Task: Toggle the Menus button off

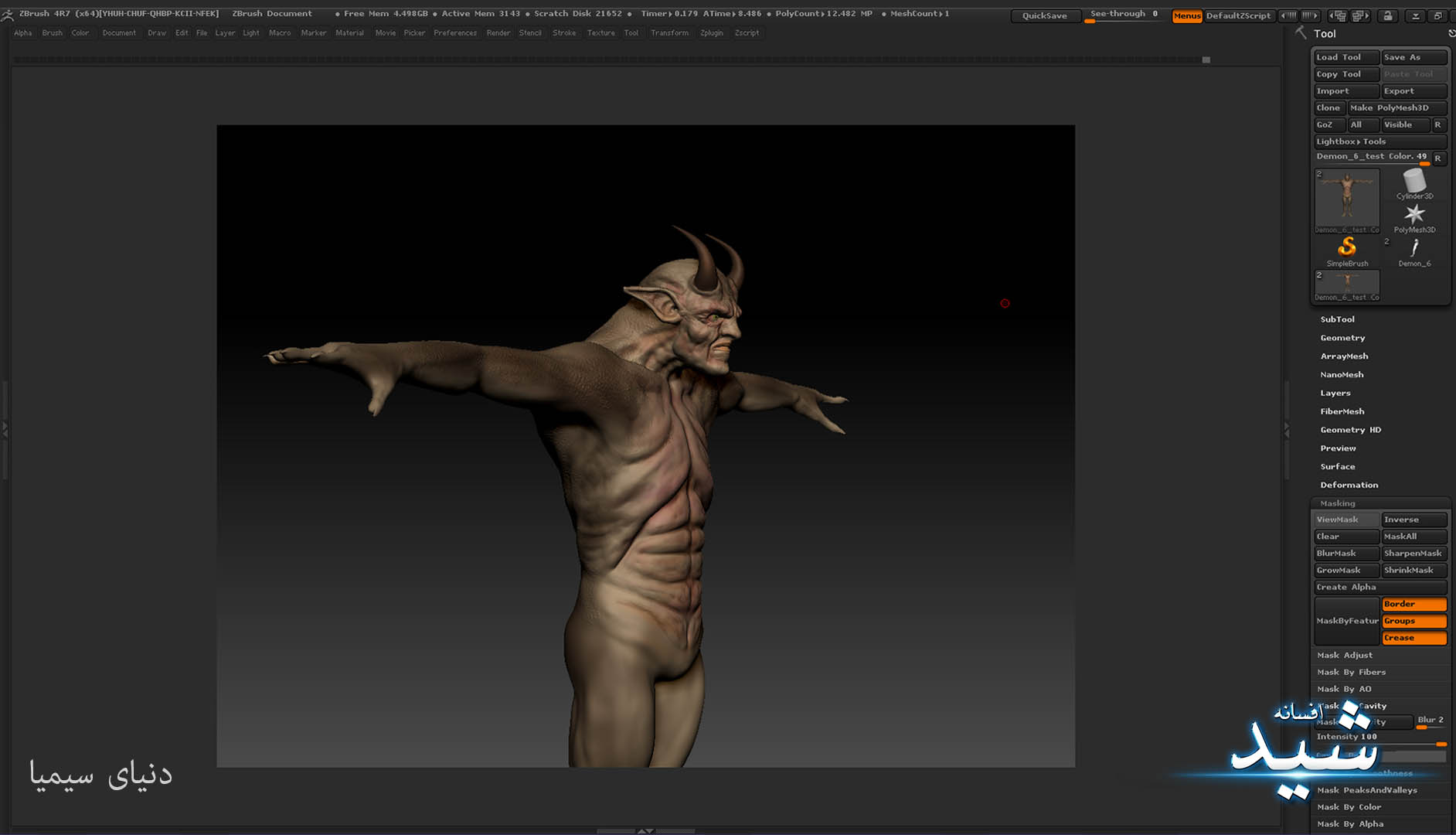Action: click(x=1186, y=15)
